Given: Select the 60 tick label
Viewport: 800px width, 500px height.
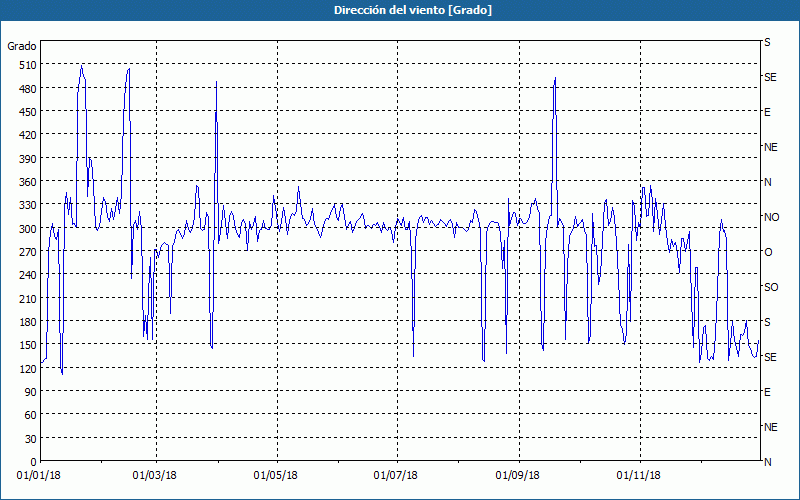Looking at the screenshot, I should pyautogui.click(x=31, y=415).
